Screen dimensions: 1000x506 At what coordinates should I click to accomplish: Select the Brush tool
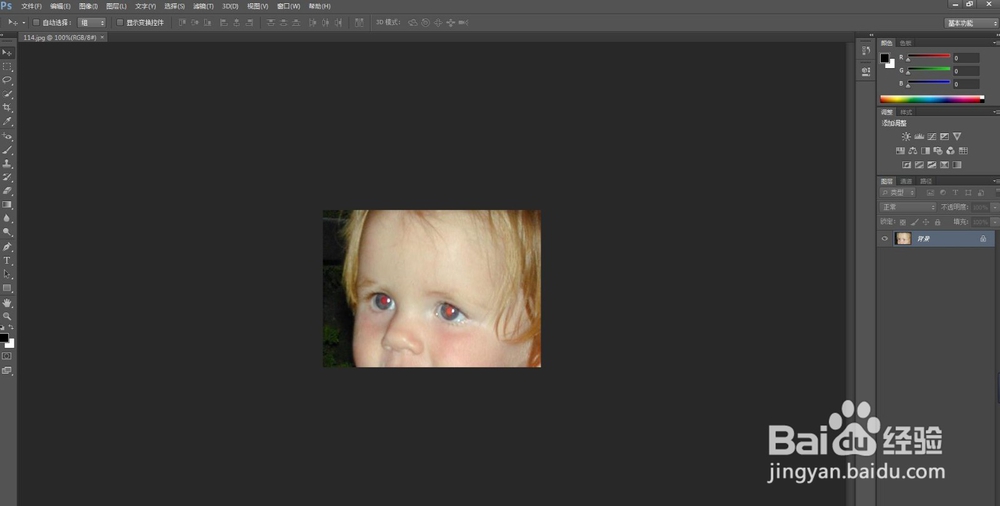tap(7, 150)
